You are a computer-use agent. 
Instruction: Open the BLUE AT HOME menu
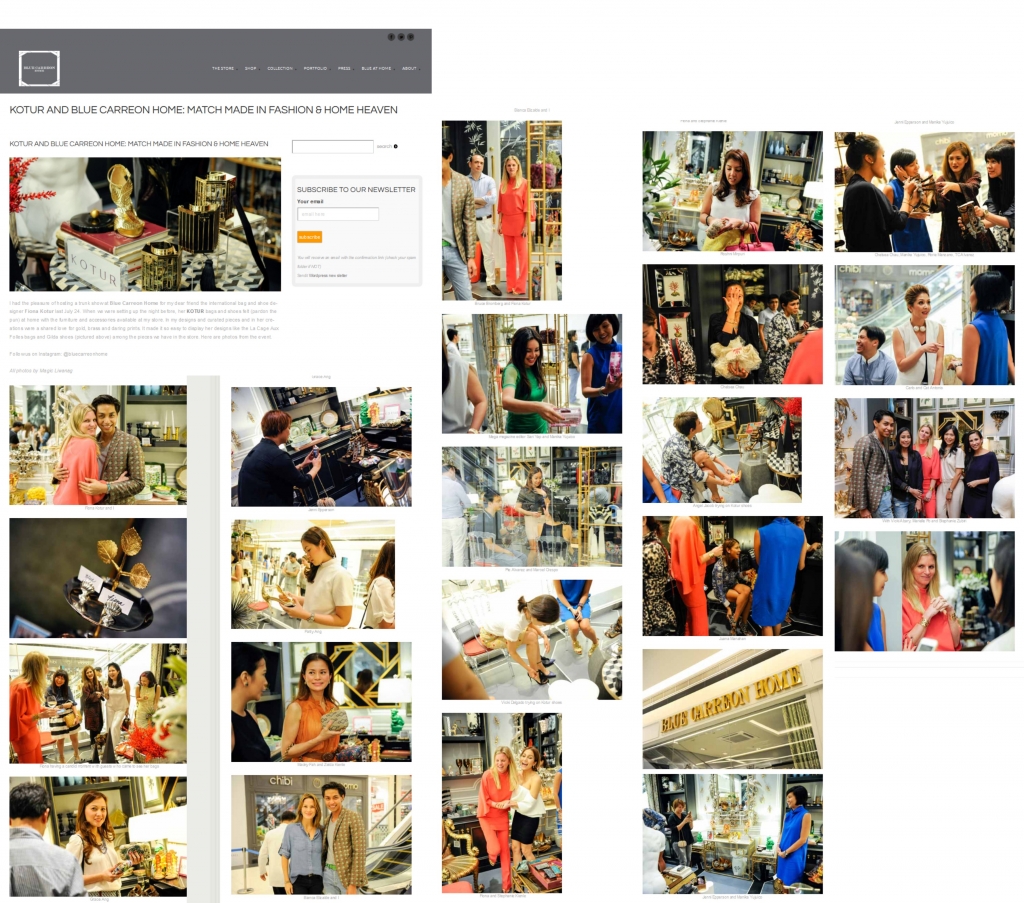pyautogui.click(x=376, y=68)
